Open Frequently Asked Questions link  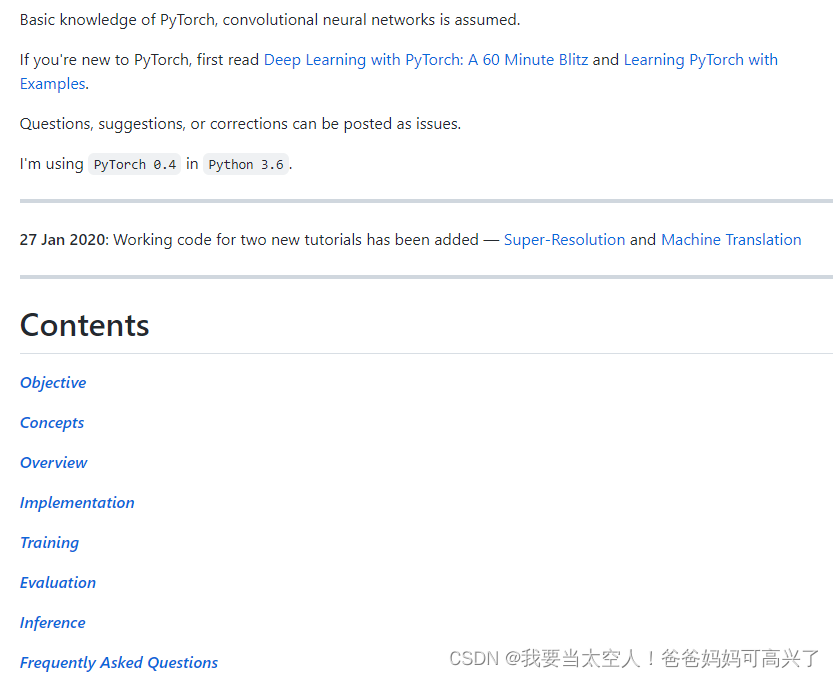[x=118, y=663]
